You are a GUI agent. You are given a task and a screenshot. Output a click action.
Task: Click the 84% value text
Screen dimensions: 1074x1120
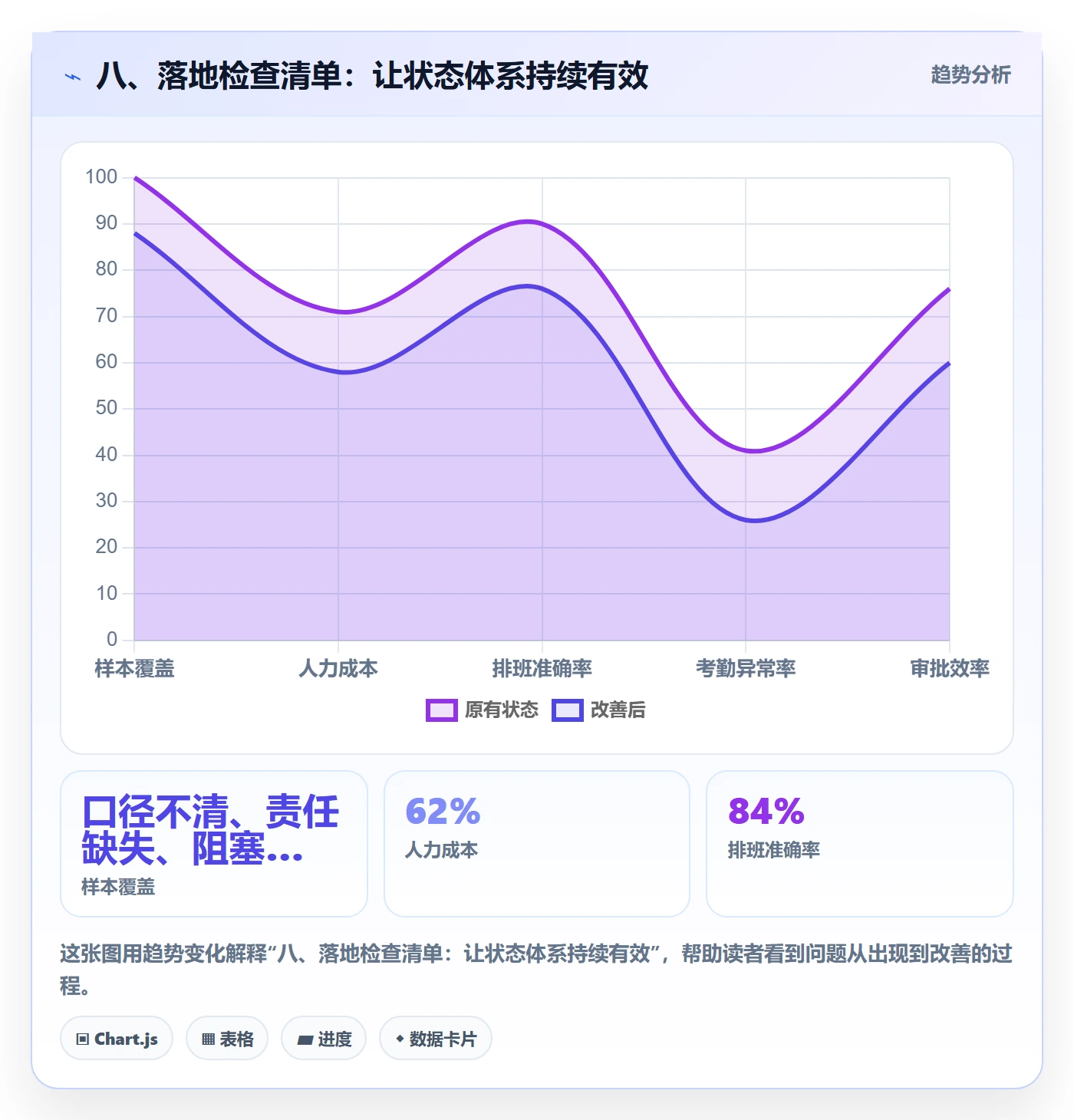point(766,812)
